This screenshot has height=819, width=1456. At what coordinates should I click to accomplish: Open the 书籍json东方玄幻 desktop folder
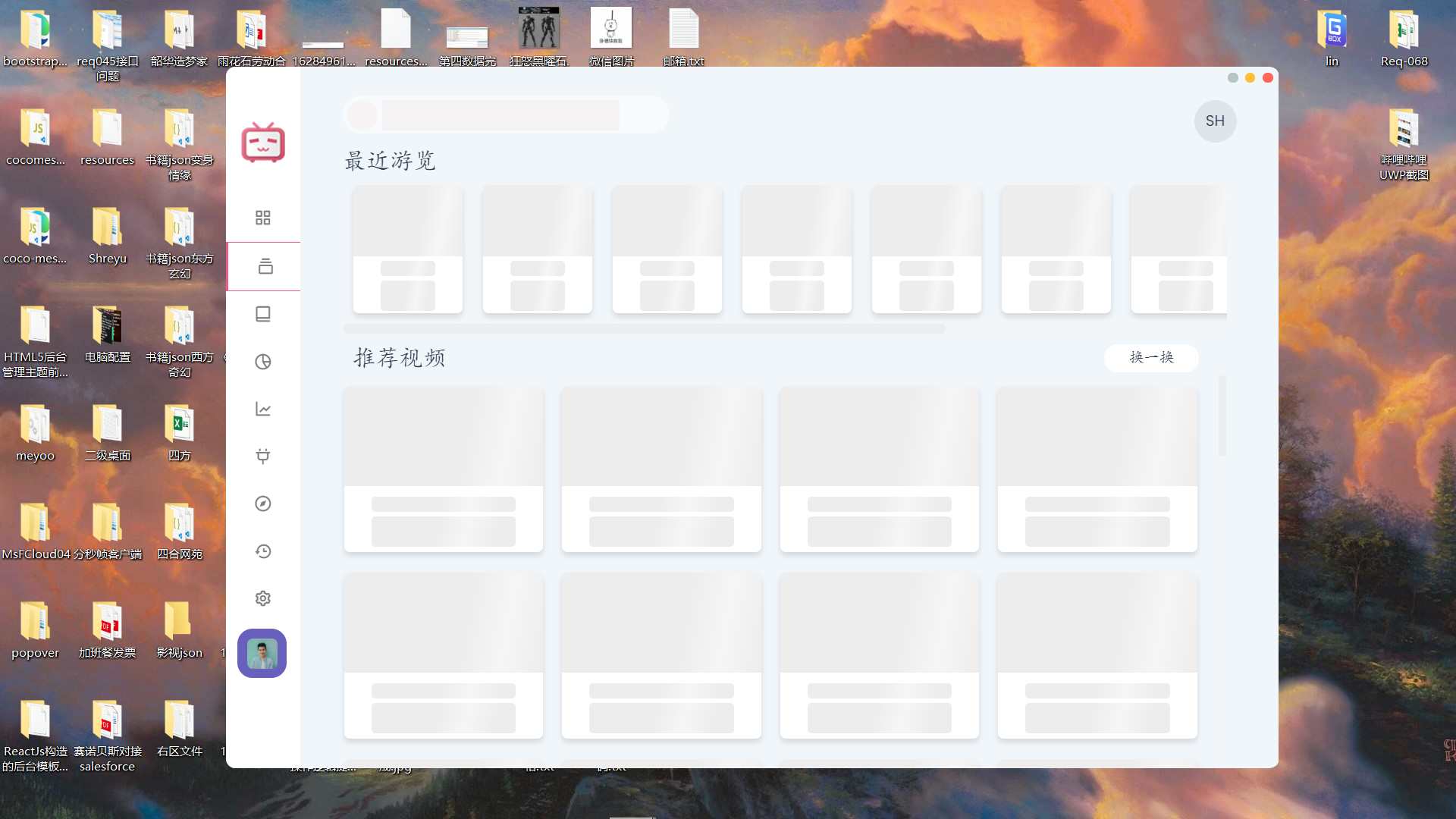pos(179,243)
